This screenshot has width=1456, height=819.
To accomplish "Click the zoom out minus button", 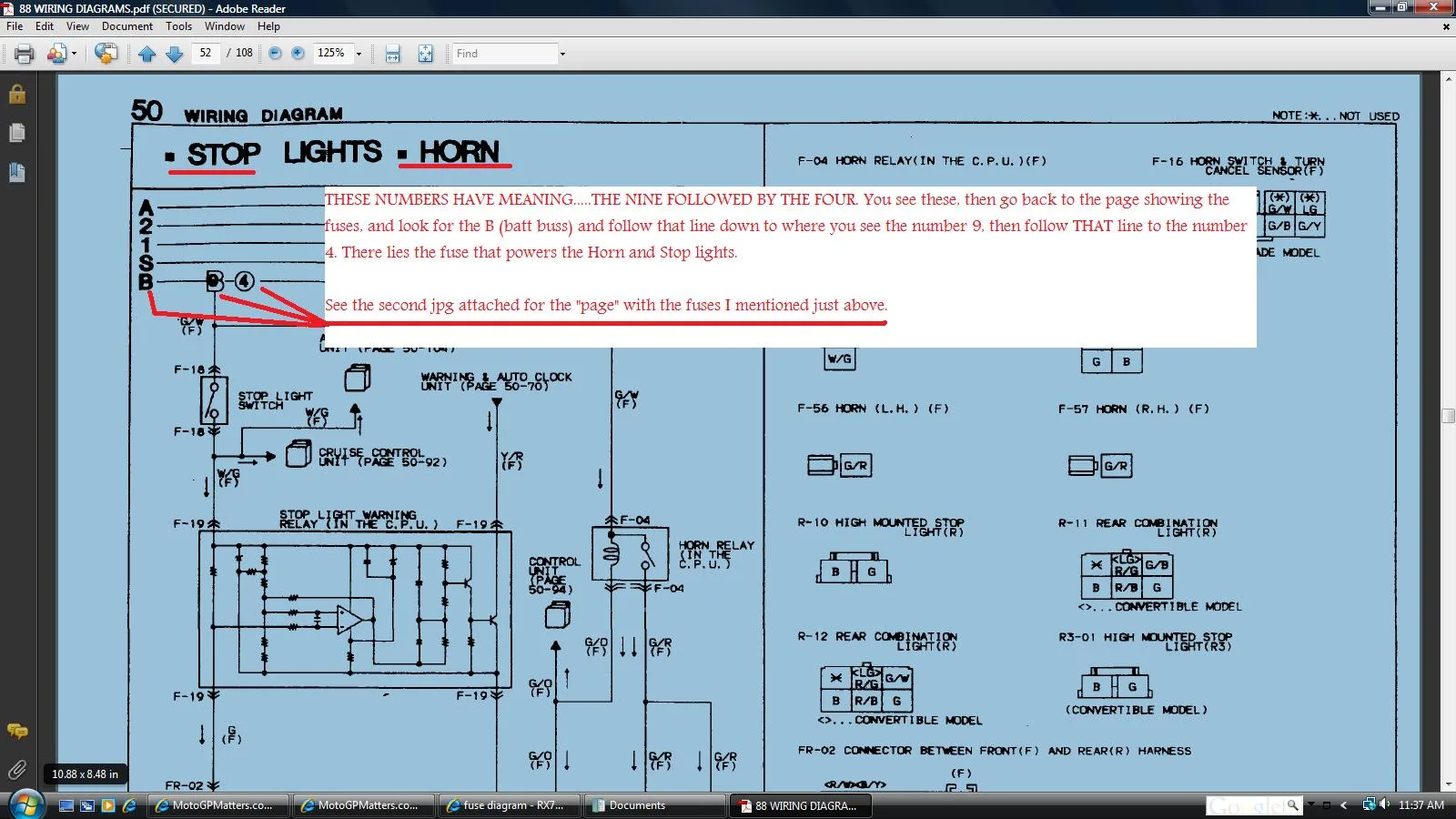I will point(275,53).
